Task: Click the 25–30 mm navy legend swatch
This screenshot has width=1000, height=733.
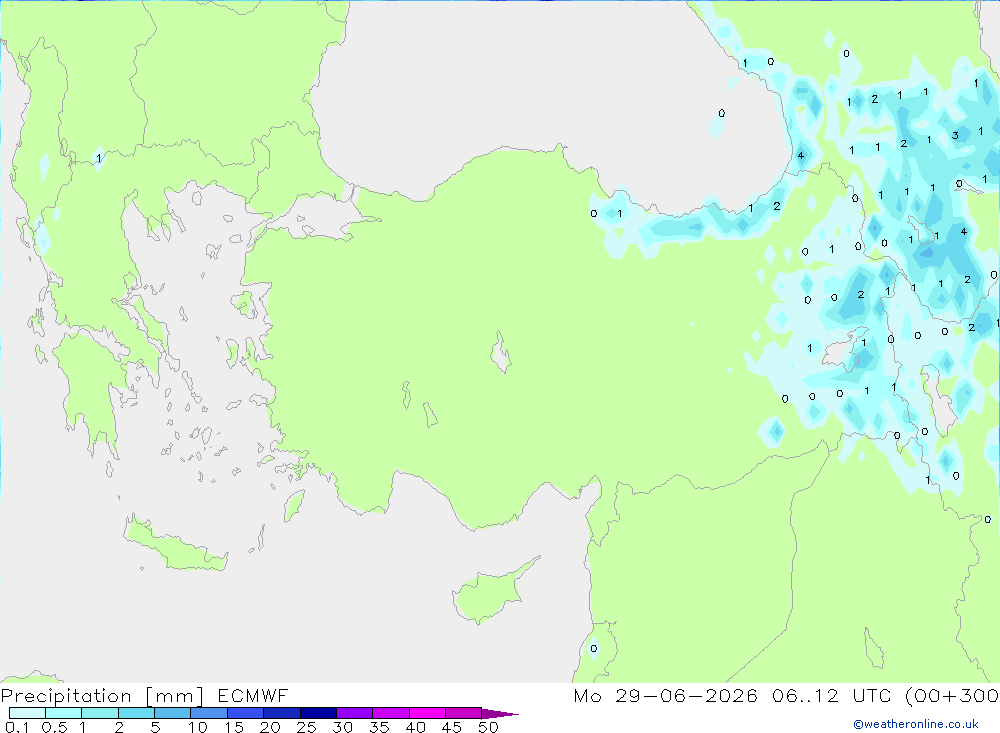Action: pos(318,713)
